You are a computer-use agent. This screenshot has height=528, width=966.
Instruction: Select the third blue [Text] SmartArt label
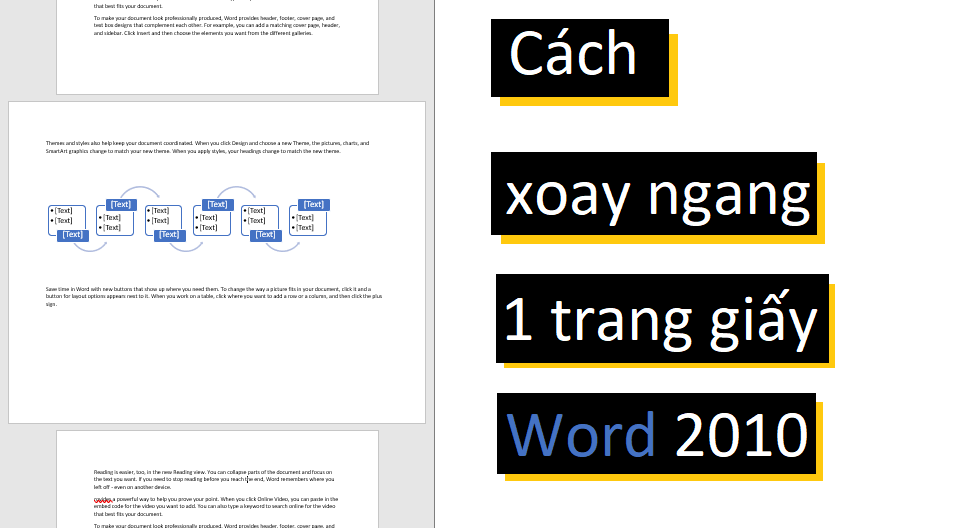(x=168, y=235)
